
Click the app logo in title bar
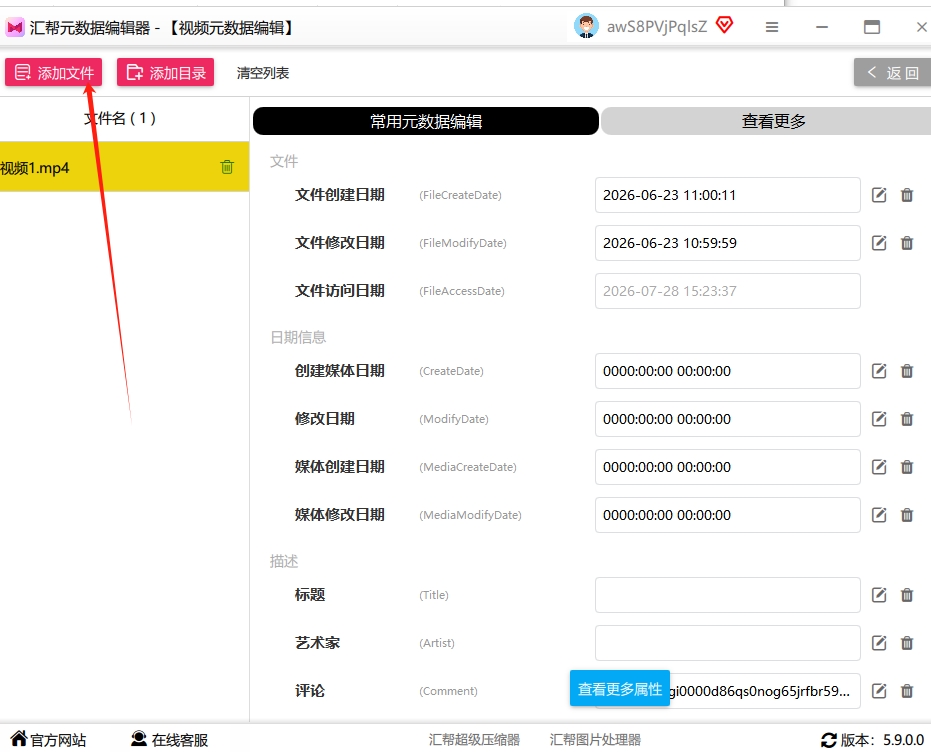click(15, 27)
